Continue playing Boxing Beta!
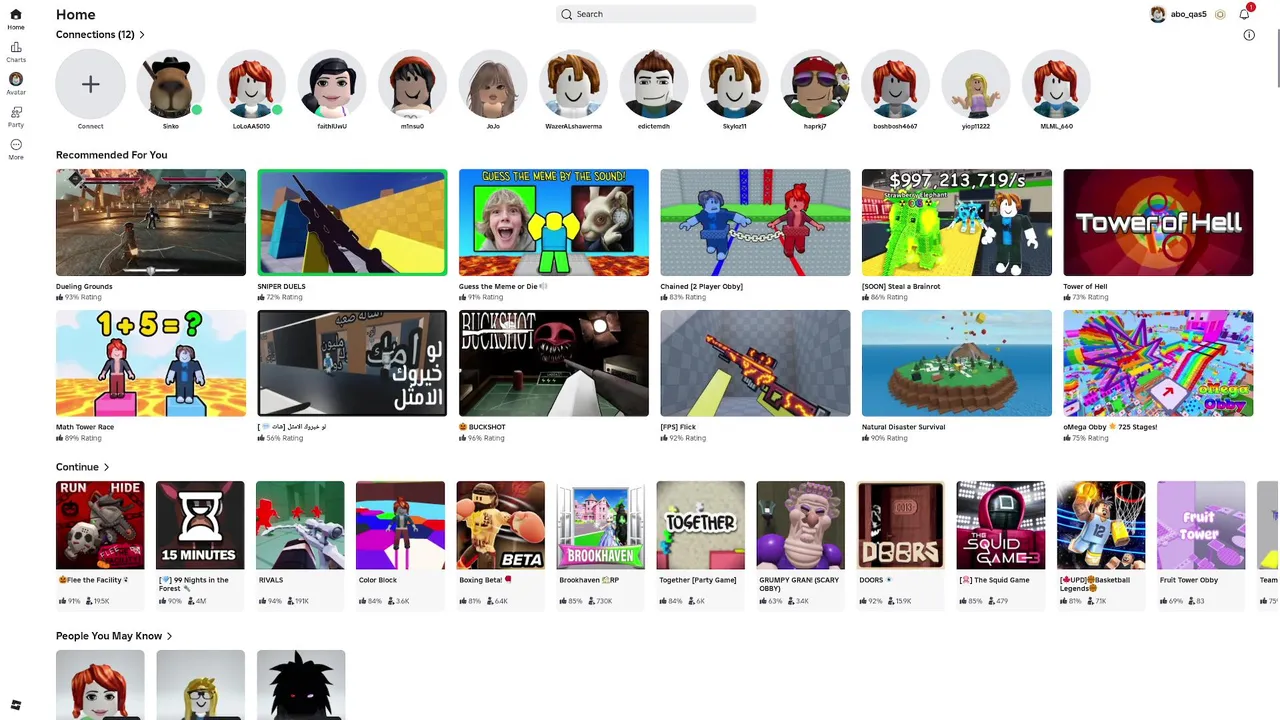The image size is (1280, 720). [x=500, y=525]
